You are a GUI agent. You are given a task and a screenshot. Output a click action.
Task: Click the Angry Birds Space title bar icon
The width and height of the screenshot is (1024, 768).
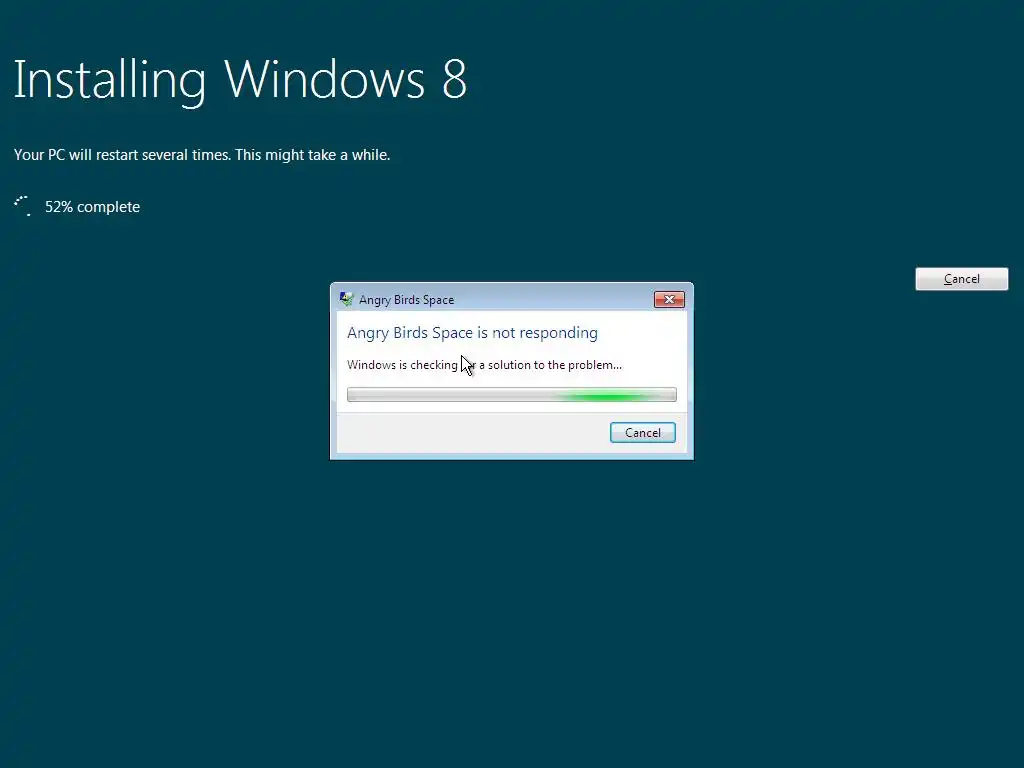[346, 299]
